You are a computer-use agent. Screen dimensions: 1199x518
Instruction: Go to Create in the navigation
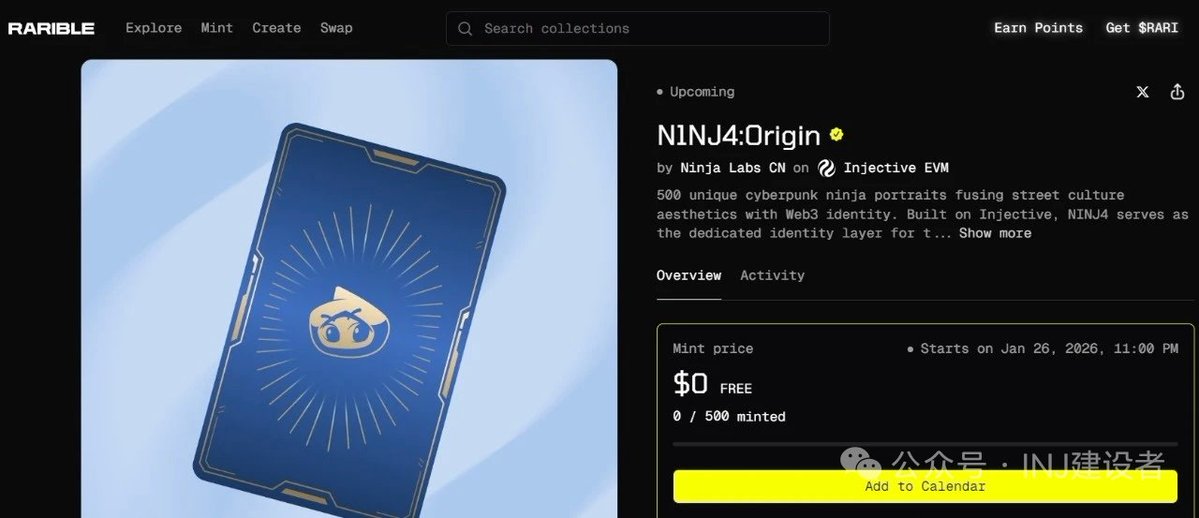[x=276, y=28]
